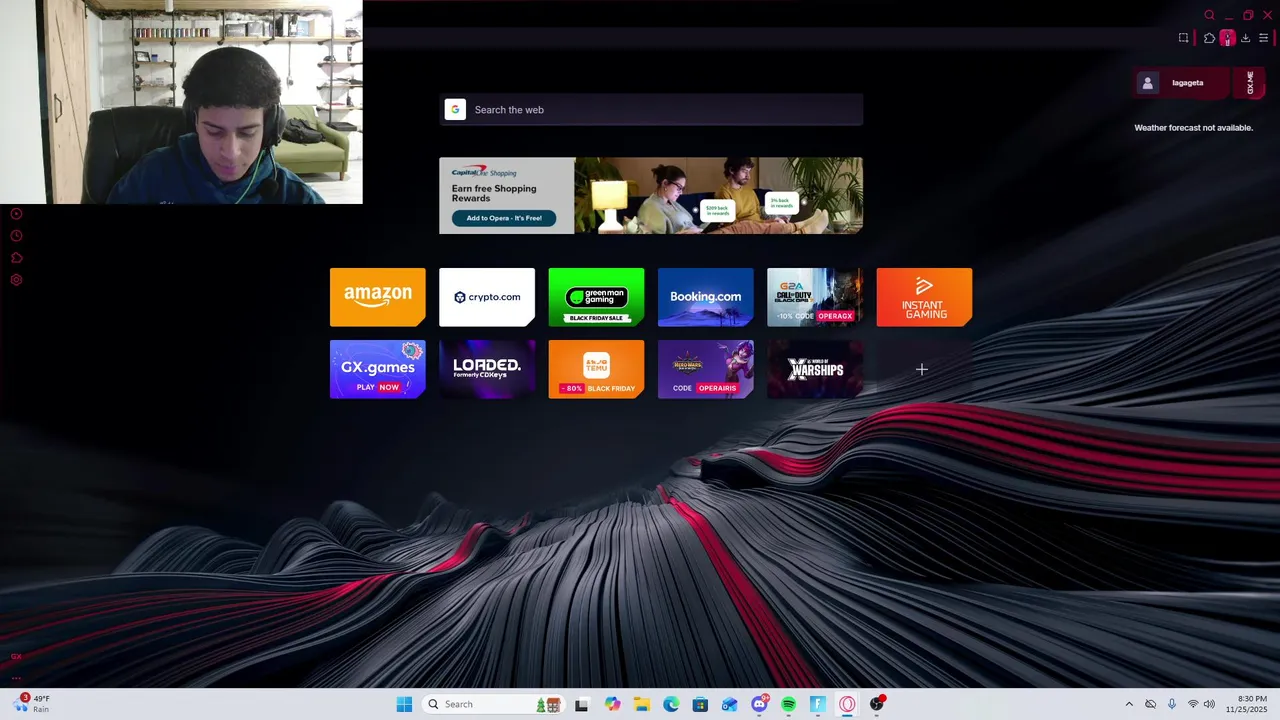
Task: Open the extensions cube in the top toolbar
Action: pyautogui.click(x=1209, y=38)
